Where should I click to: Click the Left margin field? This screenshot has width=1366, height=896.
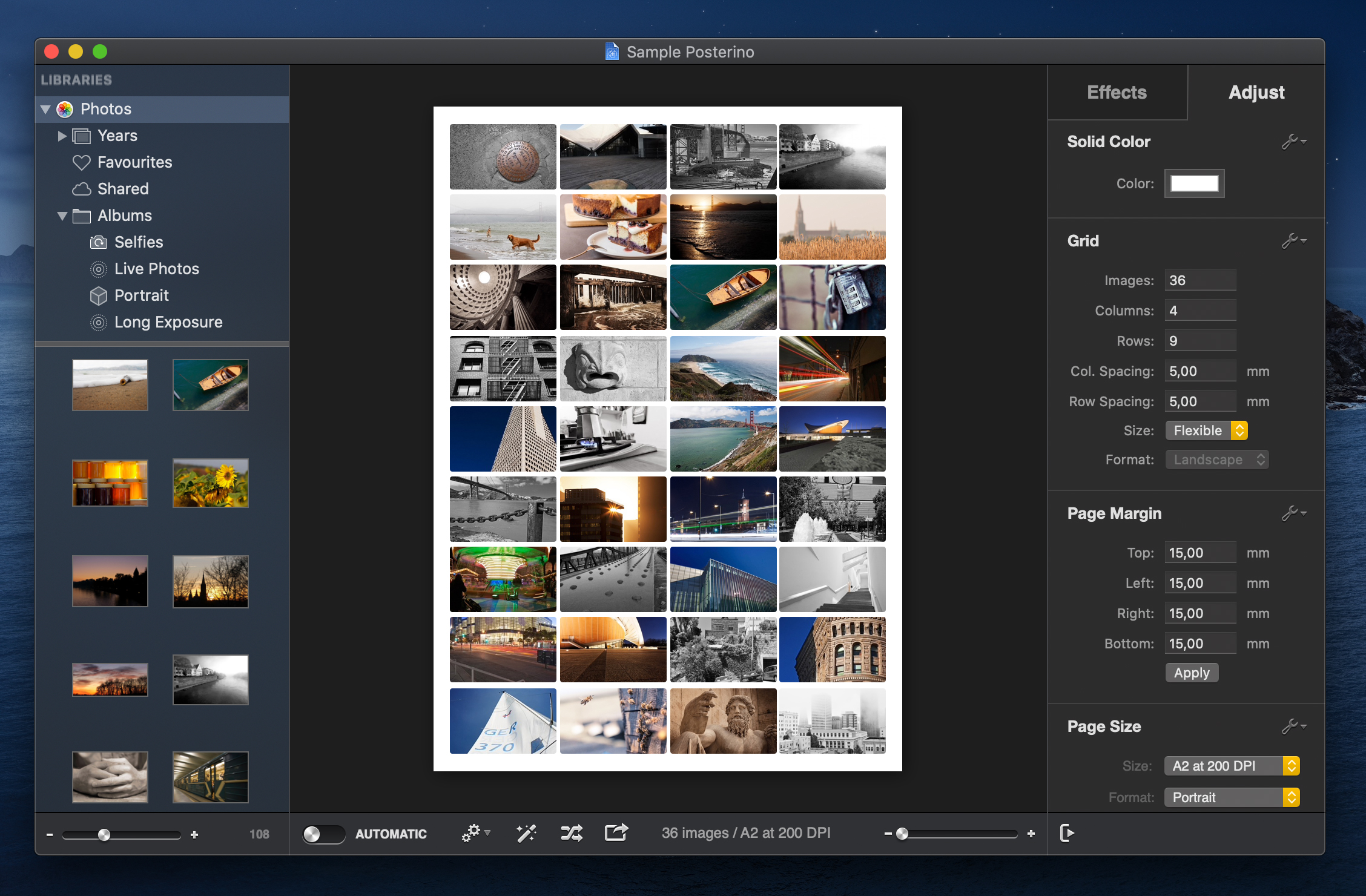(1200, 583)
